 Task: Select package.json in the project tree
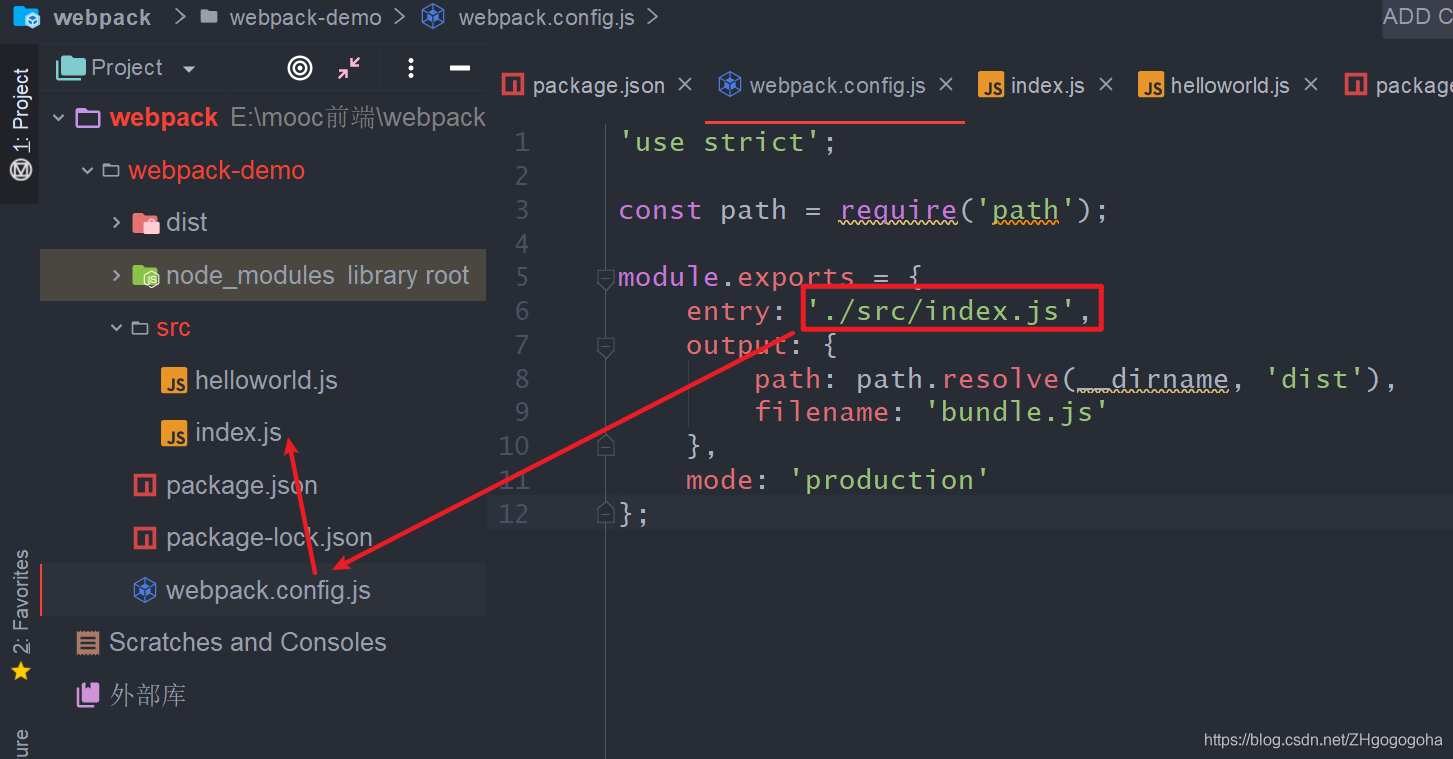(x=241, y=485)
